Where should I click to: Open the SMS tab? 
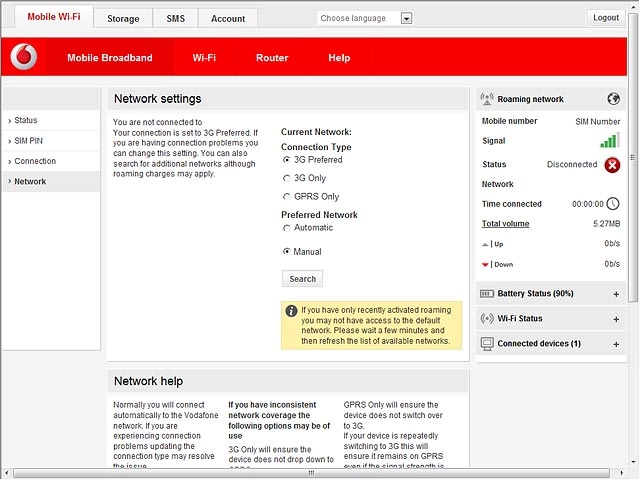(x=176, y=19)
